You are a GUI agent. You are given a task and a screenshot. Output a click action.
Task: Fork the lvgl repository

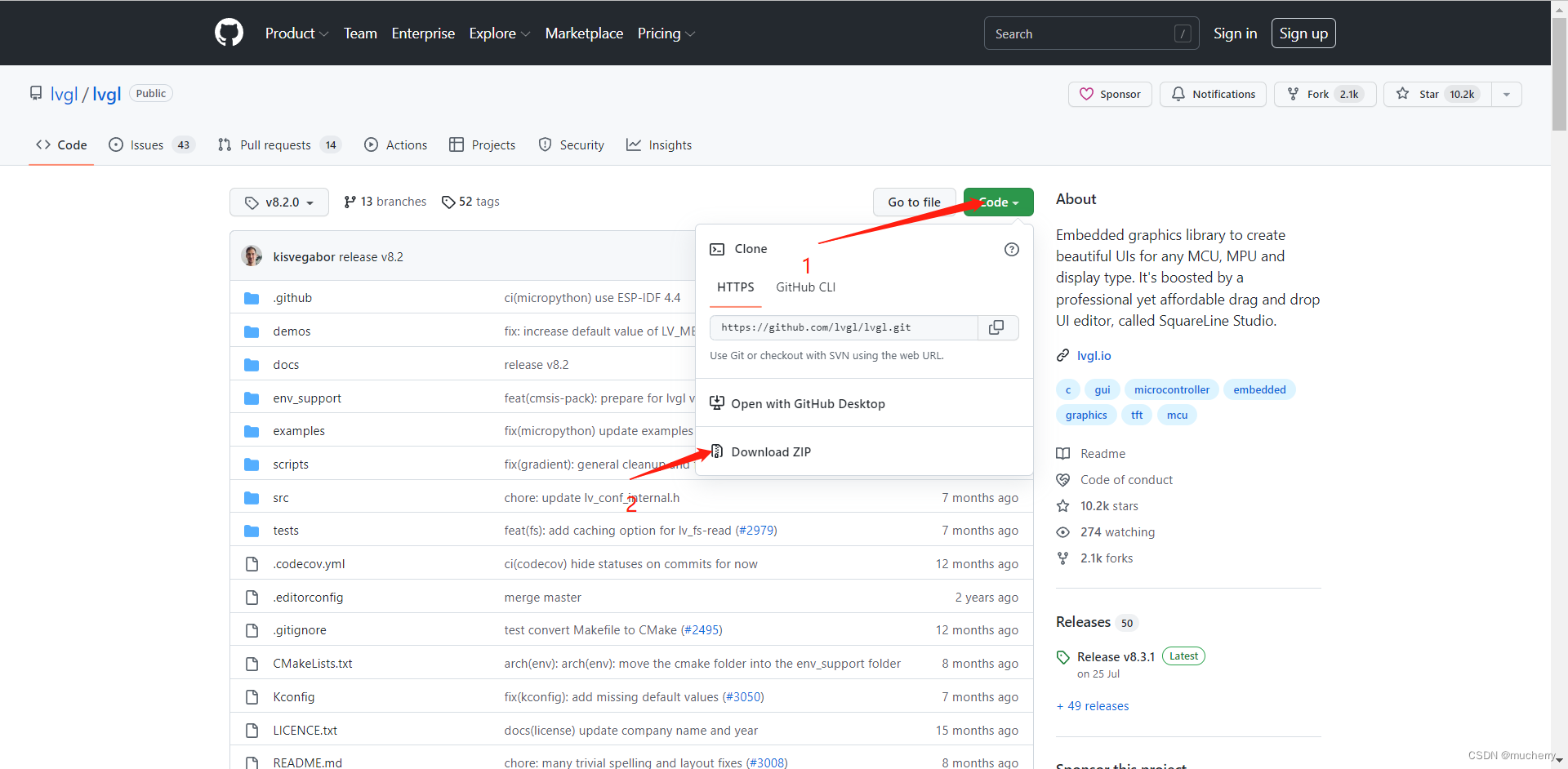[1325, 94]
